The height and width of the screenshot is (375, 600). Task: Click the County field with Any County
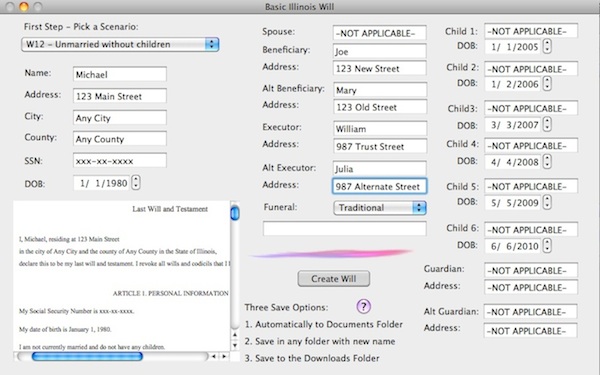[x=120, y=139]
